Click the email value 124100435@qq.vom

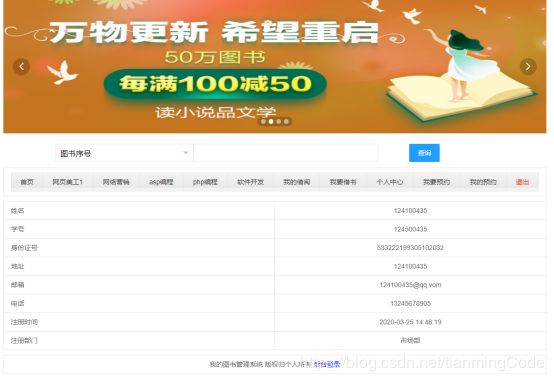pyautogui.click(x=410, y=285)
